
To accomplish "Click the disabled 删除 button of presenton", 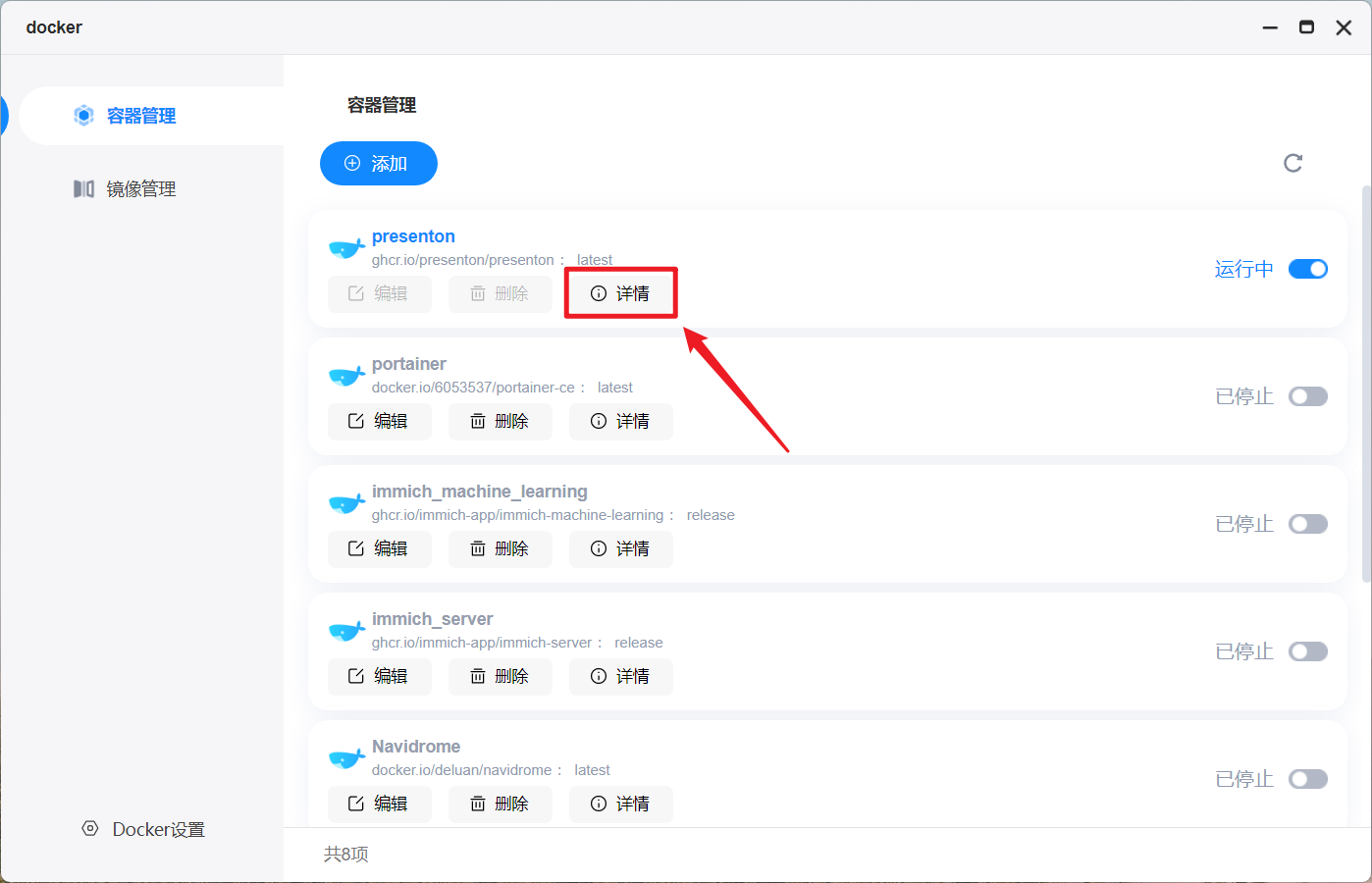I will tap(501, 293).
